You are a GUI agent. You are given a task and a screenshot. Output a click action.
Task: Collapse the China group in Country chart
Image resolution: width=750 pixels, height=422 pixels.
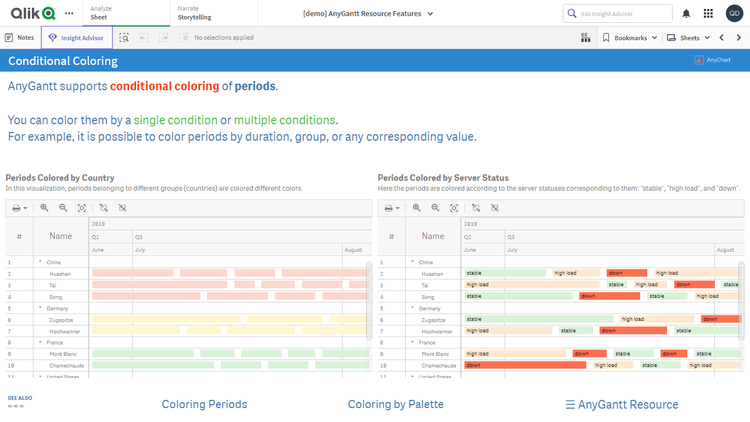pyautogui.click(x=40, y=262)
